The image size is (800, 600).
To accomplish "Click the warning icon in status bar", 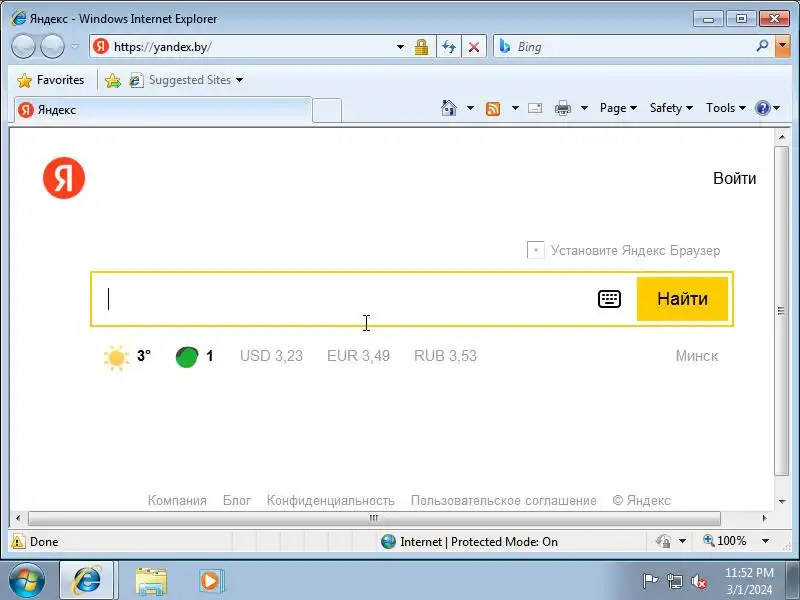I will [x=18, y=541].
